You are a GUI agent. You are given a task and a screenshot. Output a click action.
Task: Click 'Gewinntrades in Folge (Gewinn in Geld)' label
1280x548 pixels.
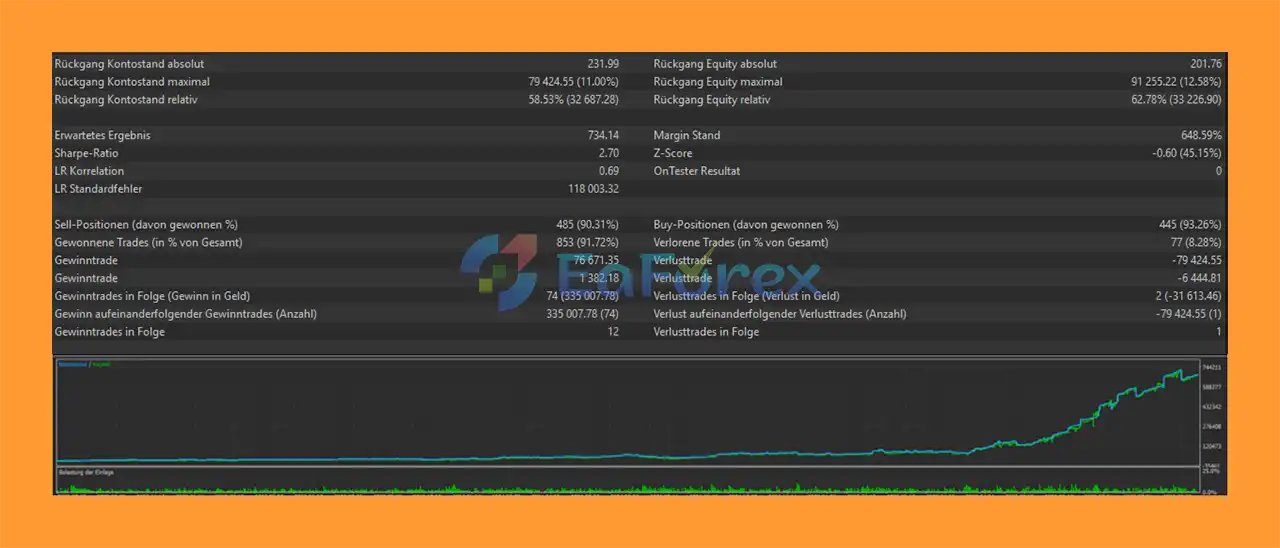pyautogui.click(x=153, y=296)
